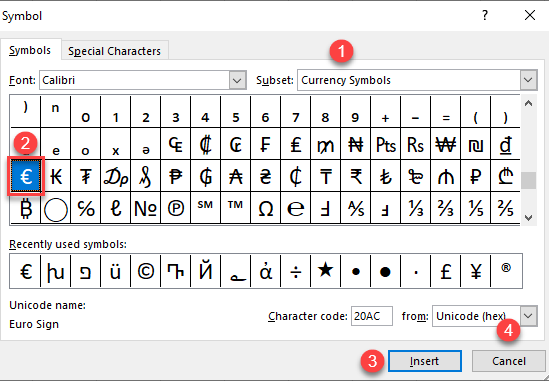Pick the Cyrillic Й from recently used
549x381 pixels.
(206, 271)
